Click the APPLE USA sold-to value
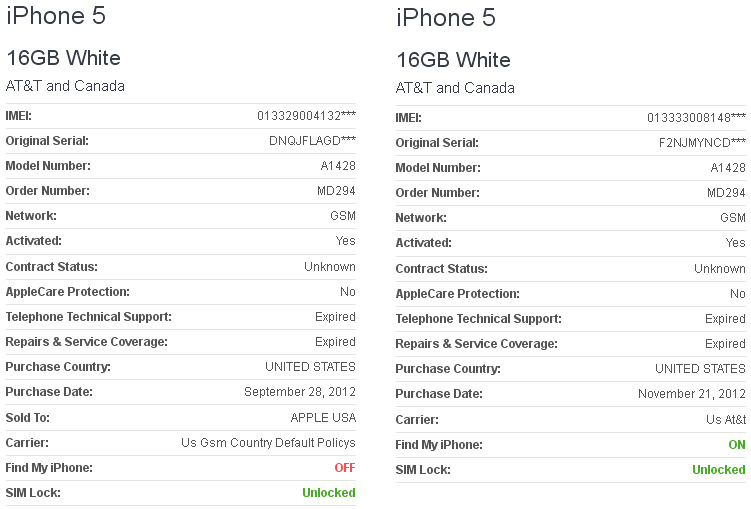This screenshot has height=509, width=751. [x=323, y=417]
